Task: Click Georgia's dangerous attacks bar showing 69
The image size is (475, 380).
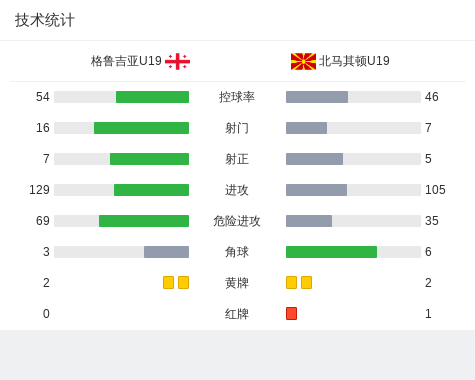Action: pos(144,221)
